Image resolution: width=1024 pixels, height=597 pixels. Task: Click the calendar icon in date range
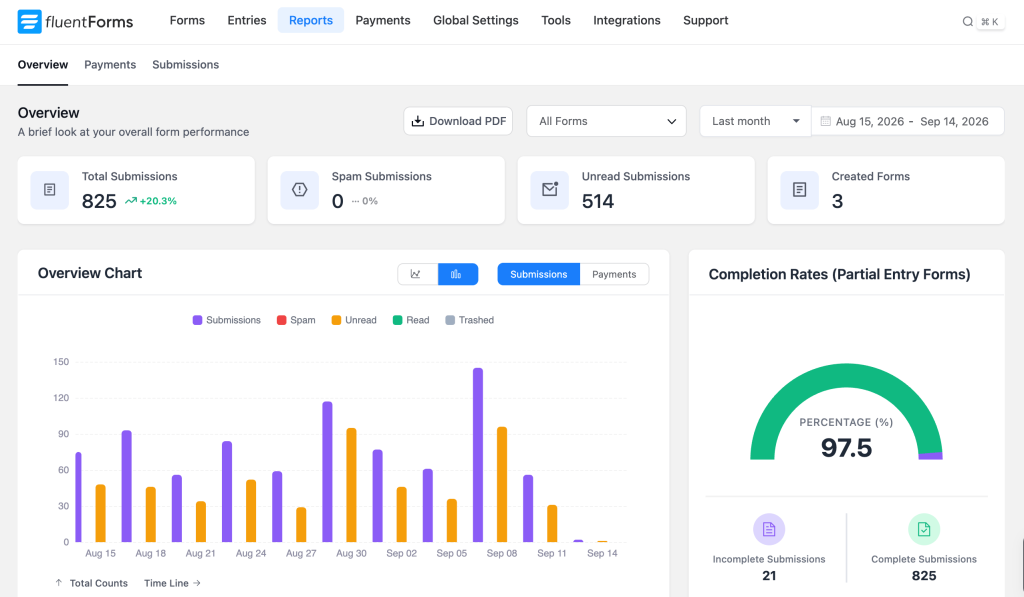(x=825, y=121)
